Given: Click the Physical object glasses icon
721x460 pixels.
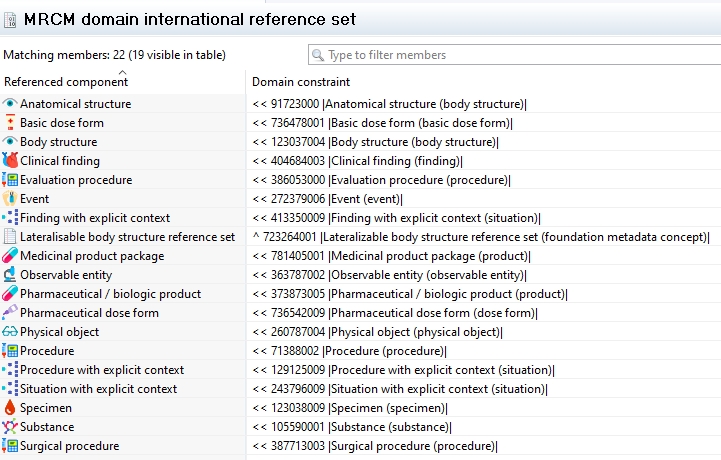Looking at the screenshot, I should pyautogui.click(x=10, y=332).
